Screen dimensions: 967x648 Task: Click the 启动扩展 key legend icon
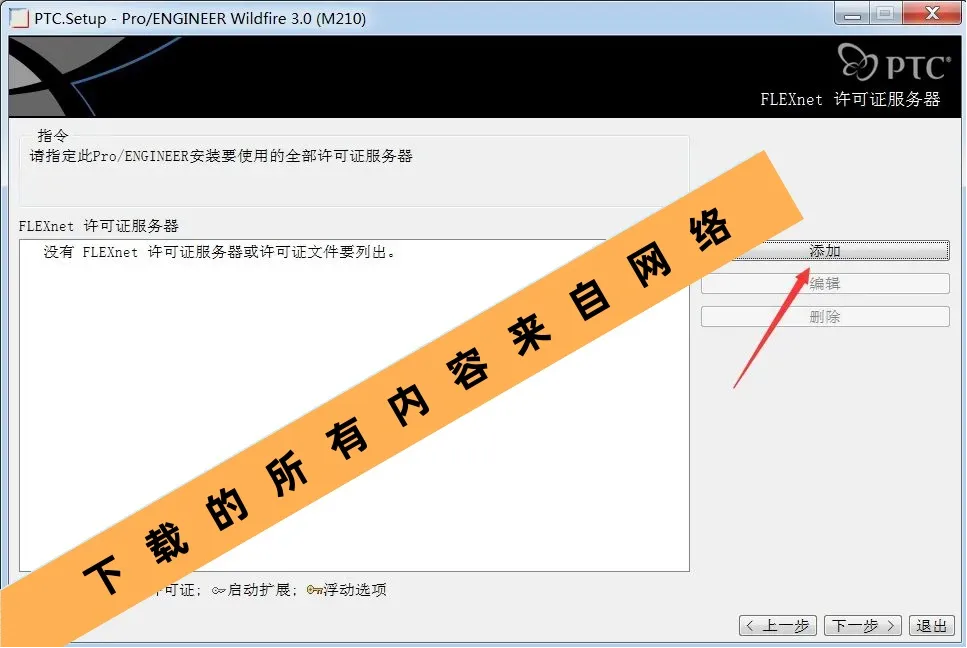pyautogui.click(x=218, y=591)
